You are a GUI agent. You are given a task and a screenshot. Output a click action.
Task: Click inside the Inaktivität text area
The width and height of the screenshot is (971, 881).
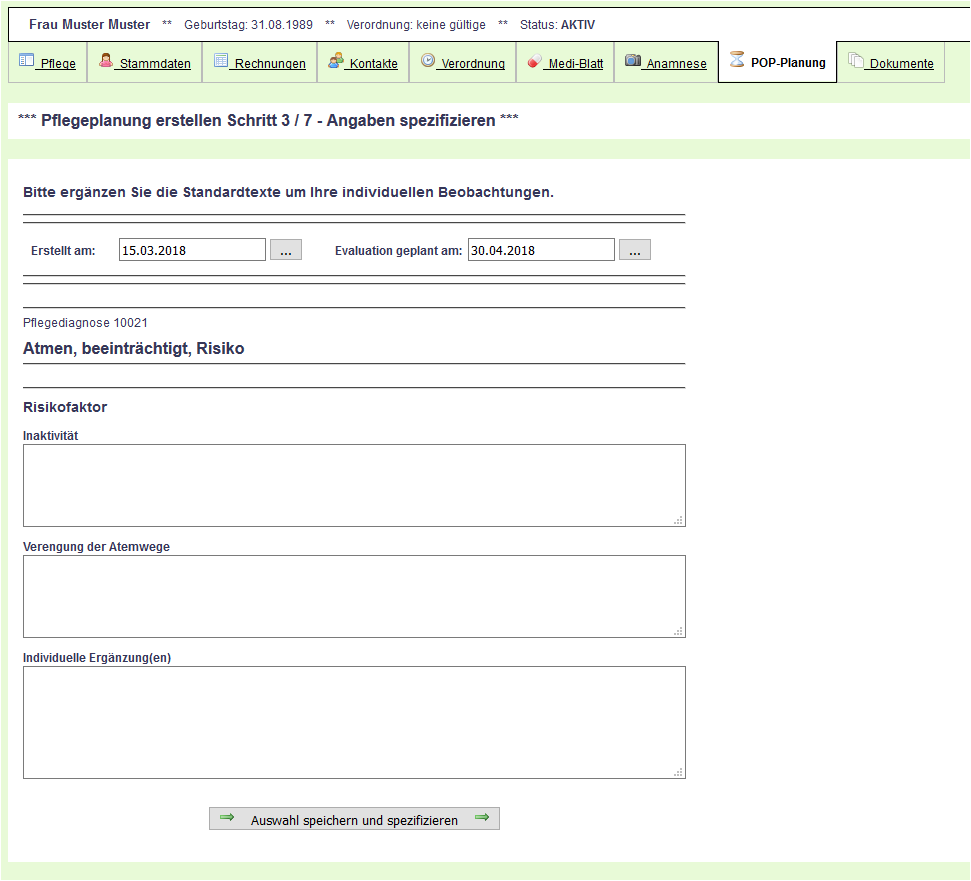354,485
